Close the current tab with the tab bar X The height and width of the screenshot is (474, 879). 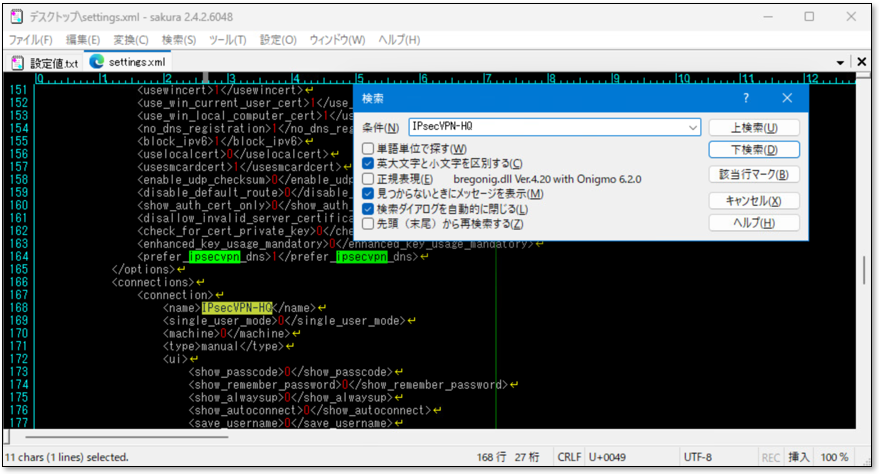click(861, 62)
